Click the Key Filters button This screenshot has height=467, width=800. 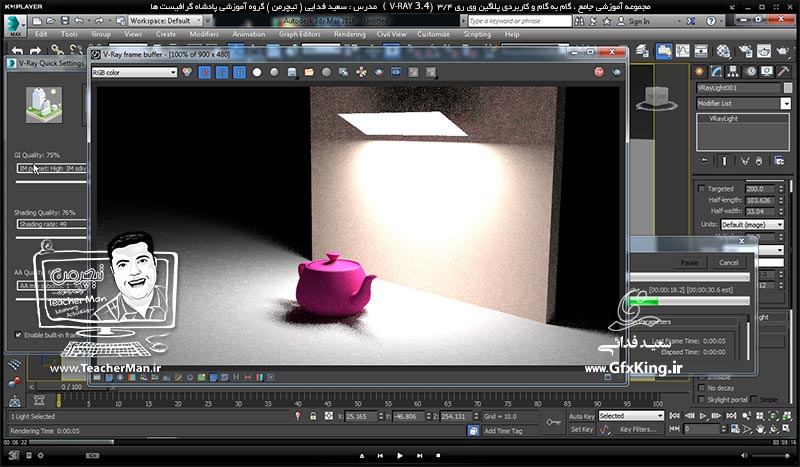(x=638, y=429)
